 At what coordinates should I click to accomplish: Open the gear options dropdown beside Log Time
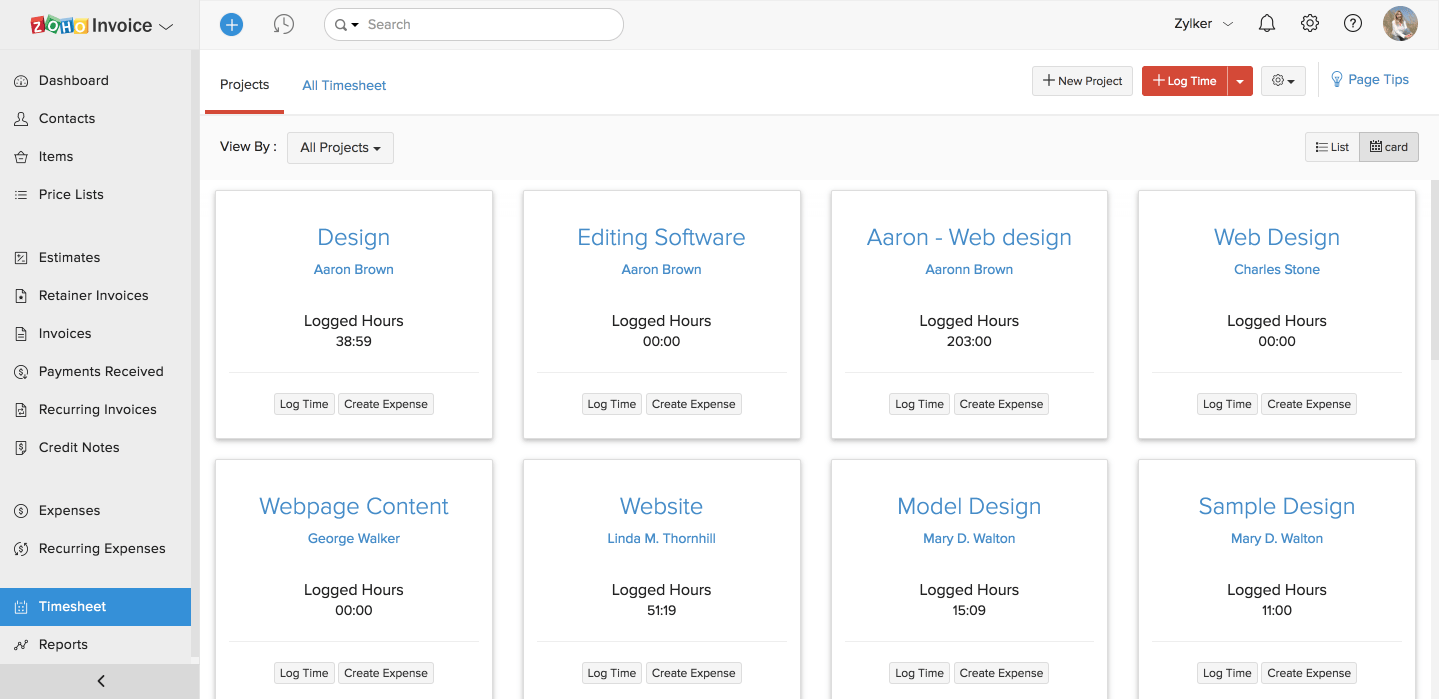pyautogui.click(x=1283, y=81)
